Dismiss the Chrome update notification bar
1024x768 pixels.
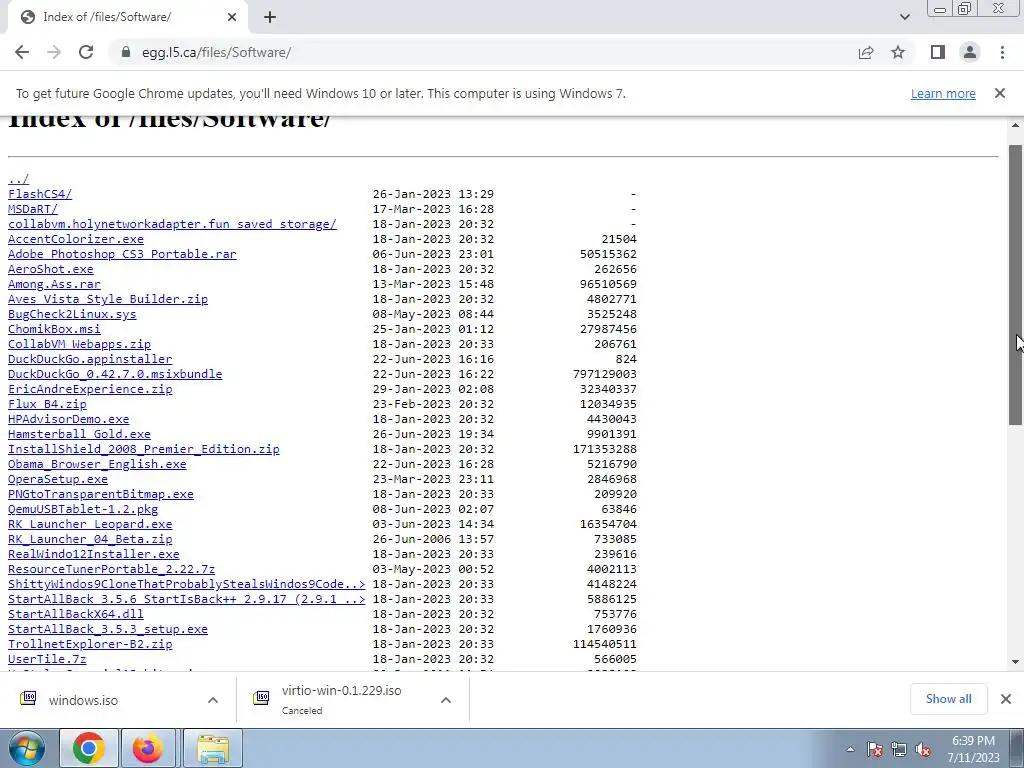point(1000,93)
